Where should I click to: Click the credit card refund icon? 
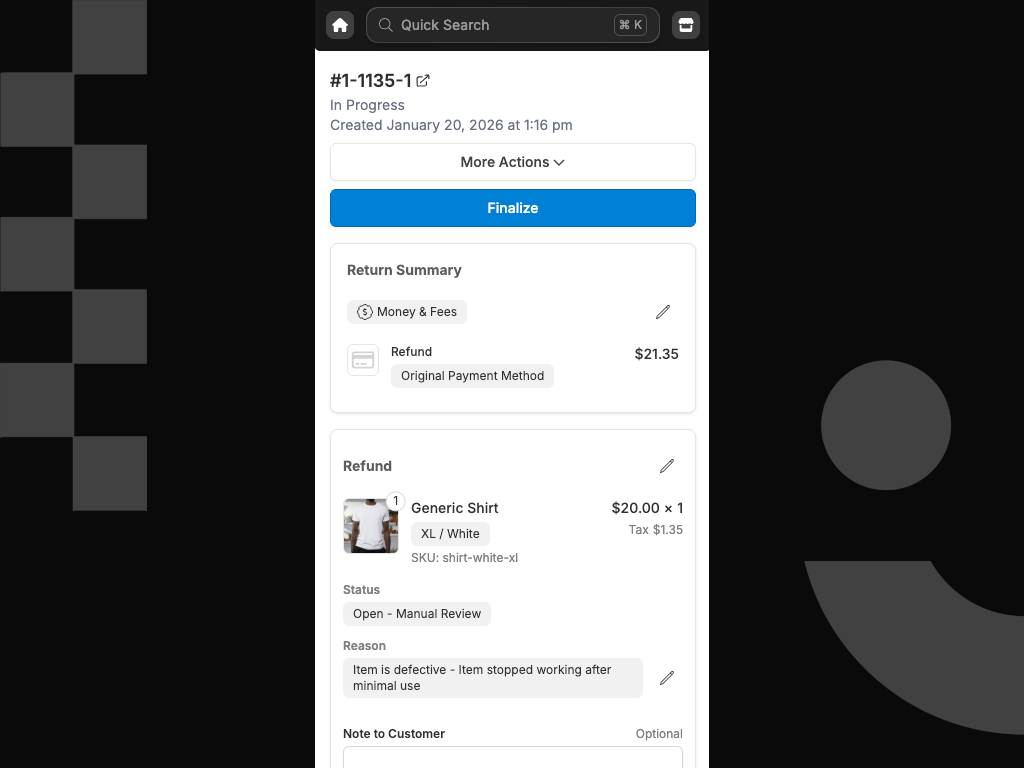click(363, 360)
